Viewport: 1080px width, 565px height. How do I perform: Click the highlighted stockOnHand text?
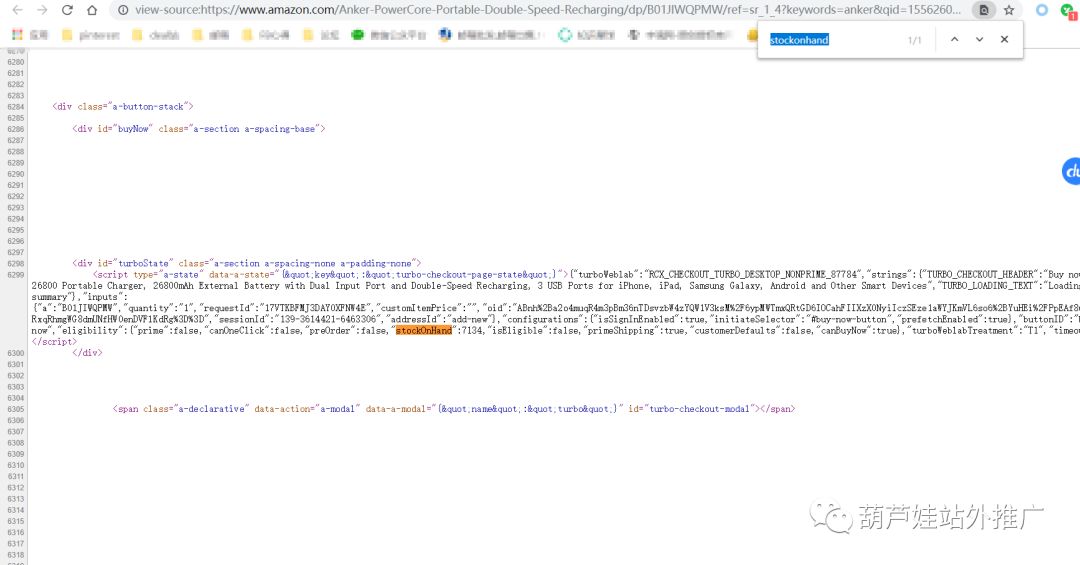click(424, 330)
